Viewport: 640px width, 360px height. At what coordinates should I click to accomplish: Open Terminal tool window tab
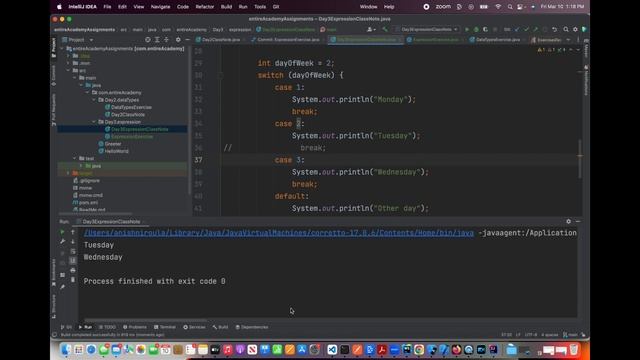(165, 327)
